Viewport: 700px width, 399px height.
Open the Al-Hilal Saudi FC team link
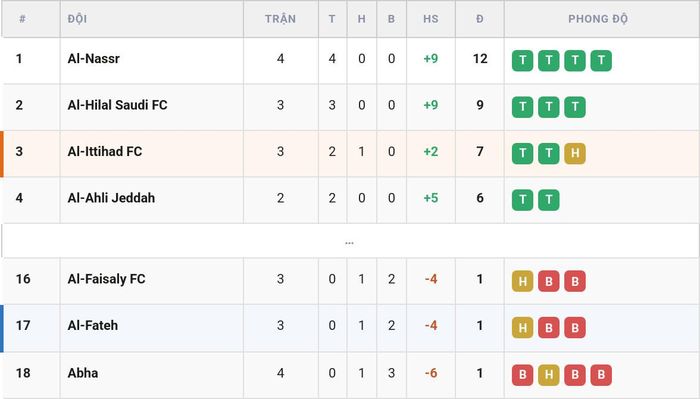pyautogui.click(x=117, y=105)
